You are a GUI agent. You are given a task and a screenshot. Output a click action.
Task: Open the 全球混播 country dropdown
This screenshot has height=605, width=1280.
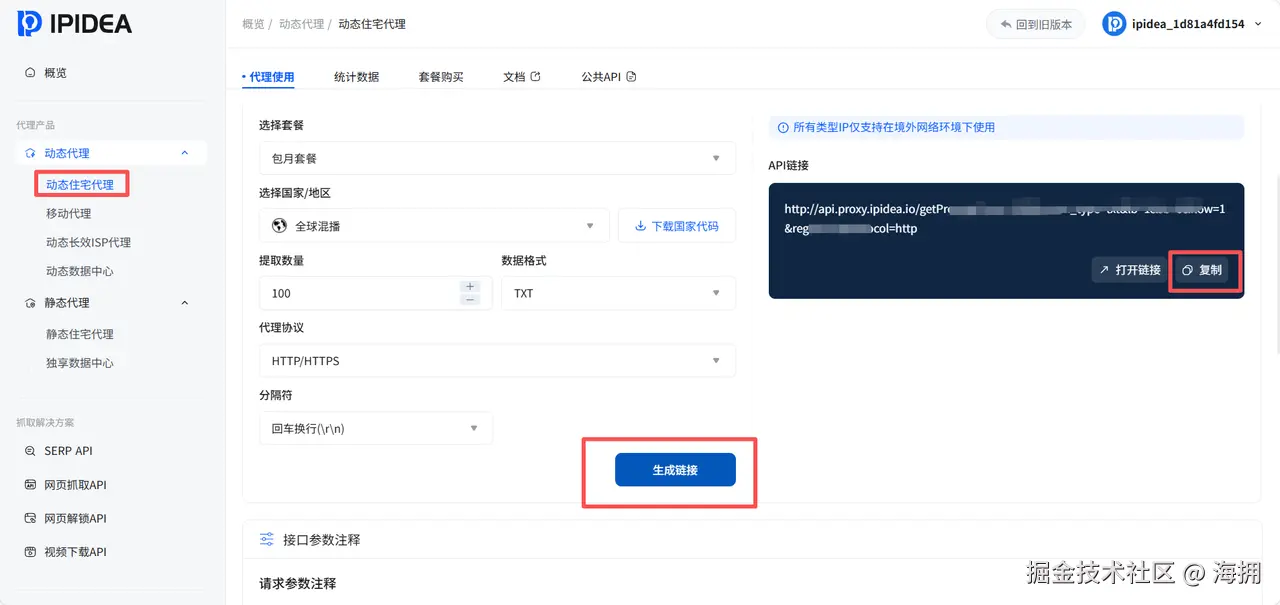pyautogui.click(x=434, y=226)
